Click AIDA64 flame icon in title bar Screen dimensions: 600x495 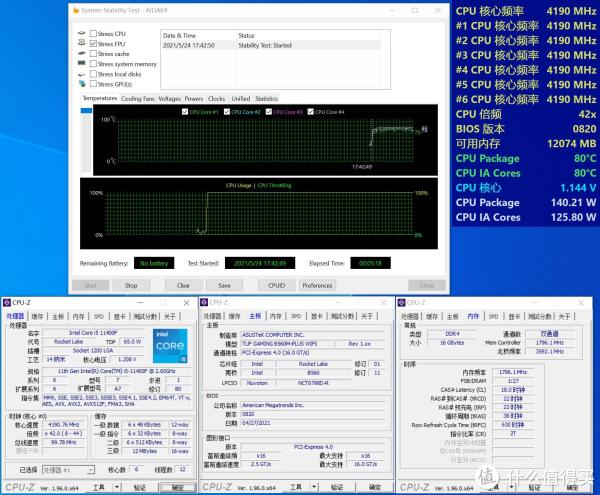pyautogui.click(x=76, y=10)
